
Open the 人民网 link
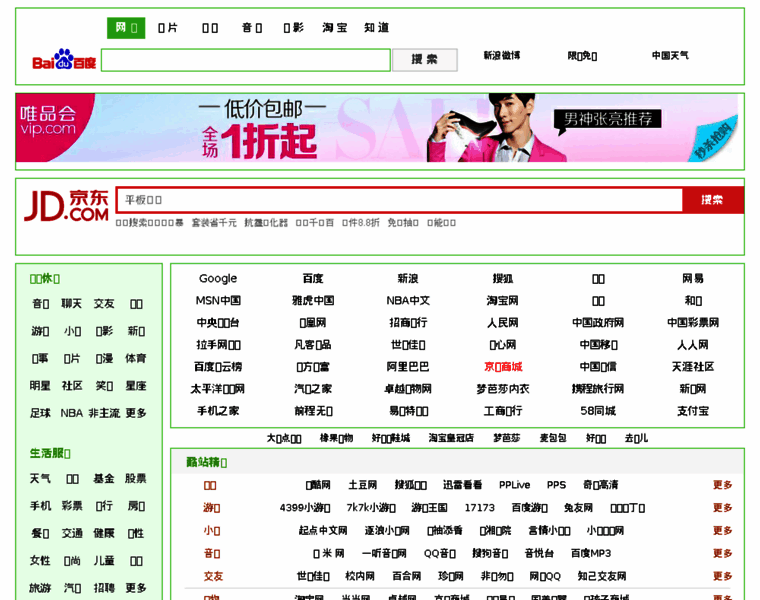point(503,322)
